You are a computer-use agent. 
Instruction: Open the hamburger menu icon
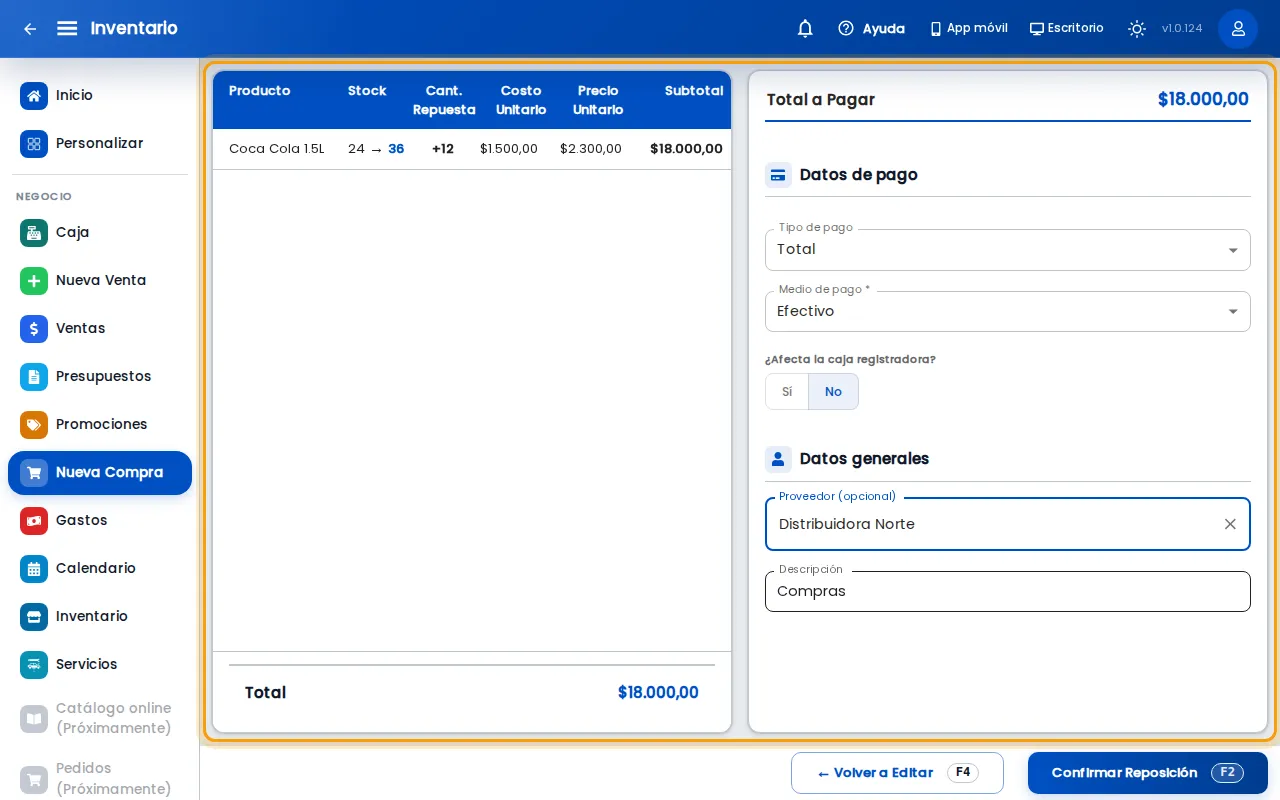(67, 28)
